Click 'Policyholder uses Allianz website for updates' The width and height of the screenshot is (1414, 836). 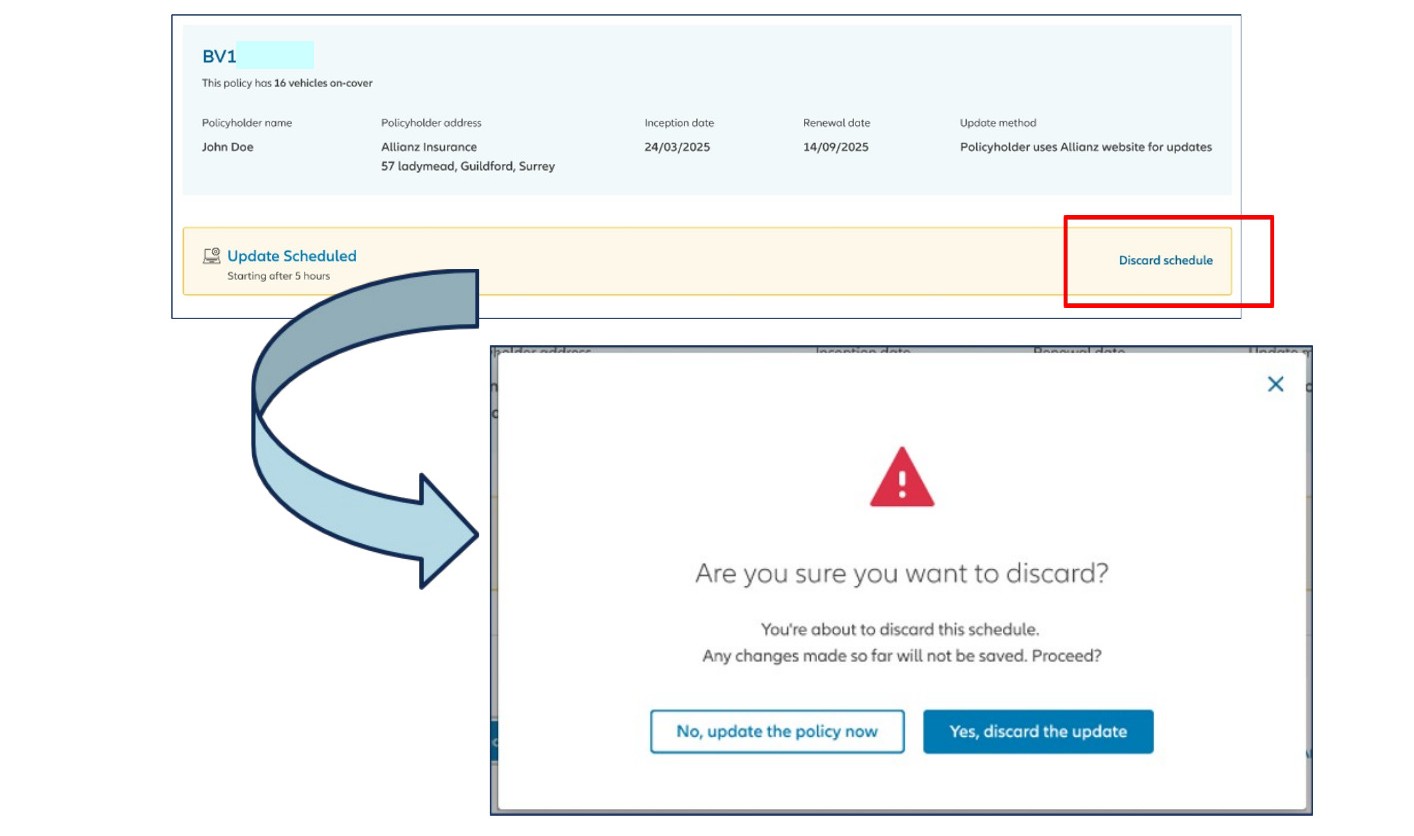1086,147
